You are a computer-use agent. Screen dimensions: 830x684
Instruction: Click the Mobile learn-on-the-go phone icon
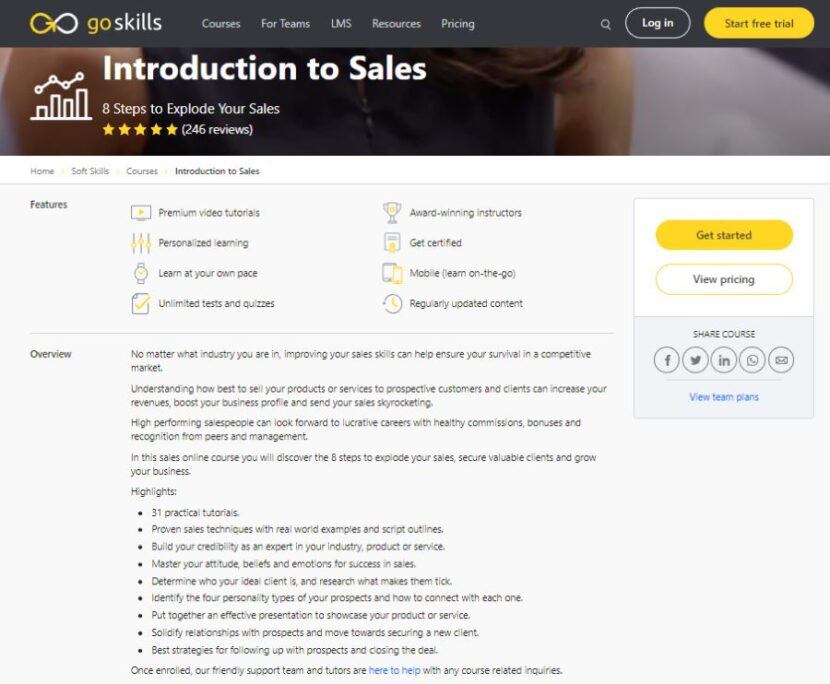coord(391,272)
